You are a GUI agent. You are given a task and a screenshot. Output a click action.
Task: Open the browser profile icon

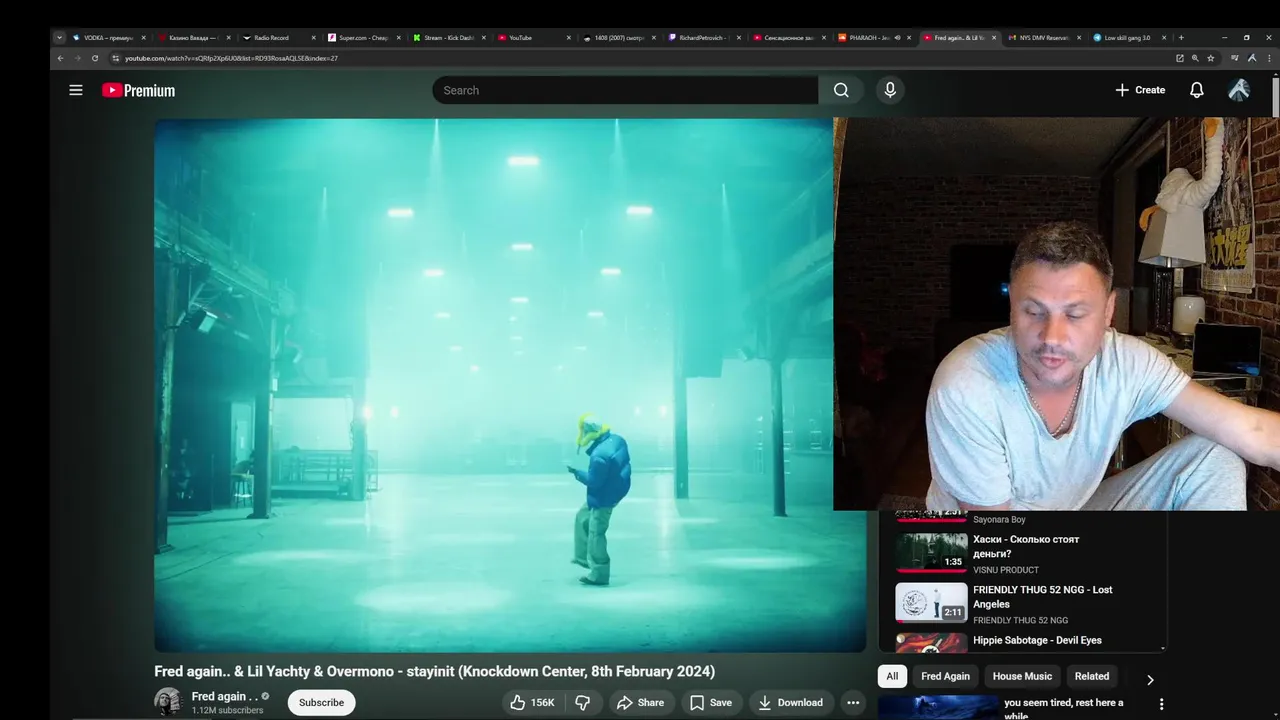(1252, 58)
